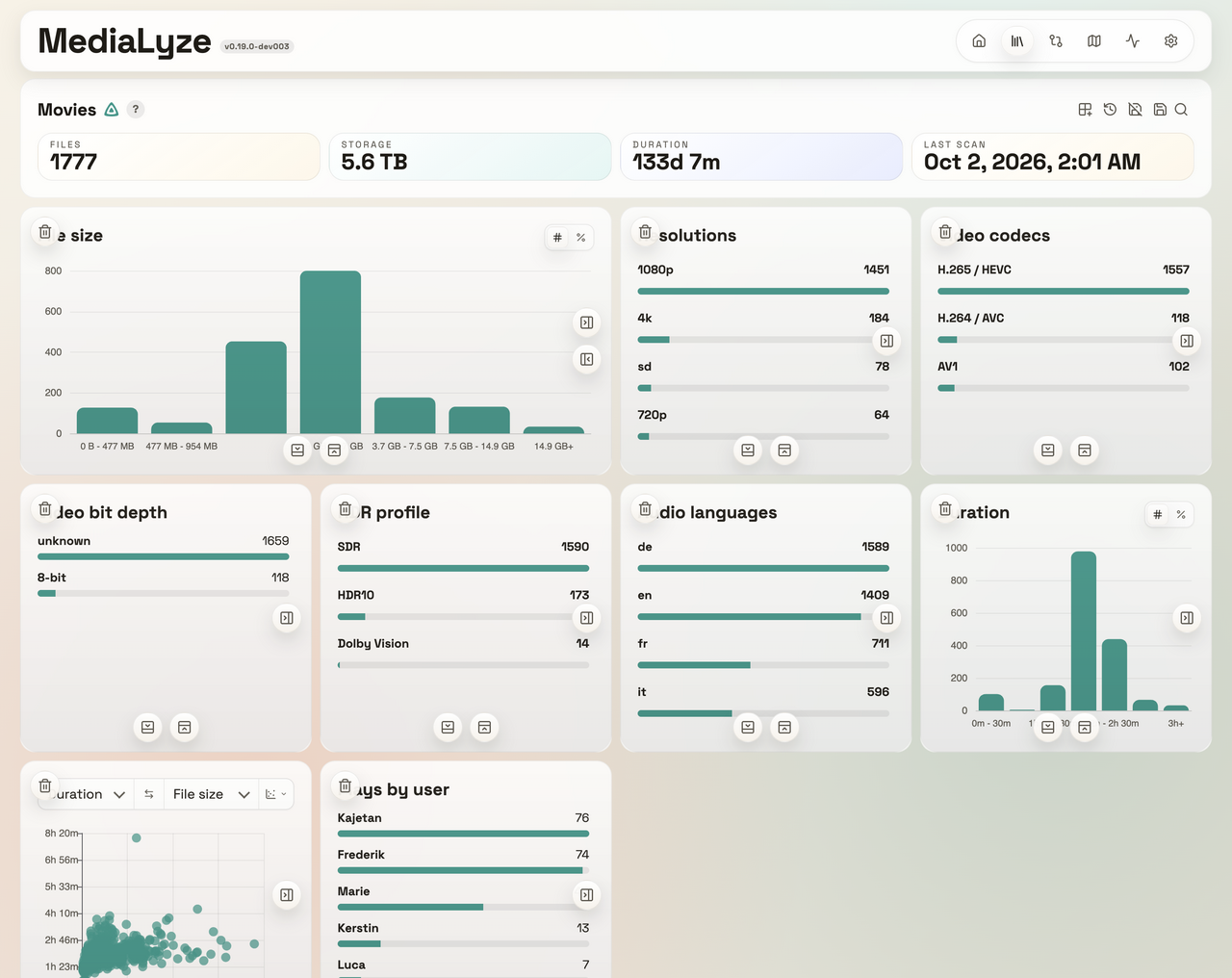
Task: Switch File size chart to percent (%) mode
Action: tap(581, 238)
